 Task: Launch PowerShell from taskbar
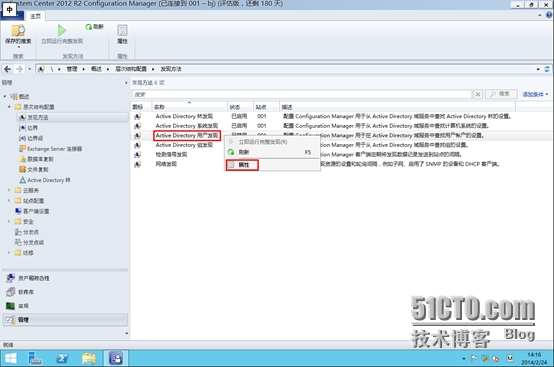[x=62, y=359]
